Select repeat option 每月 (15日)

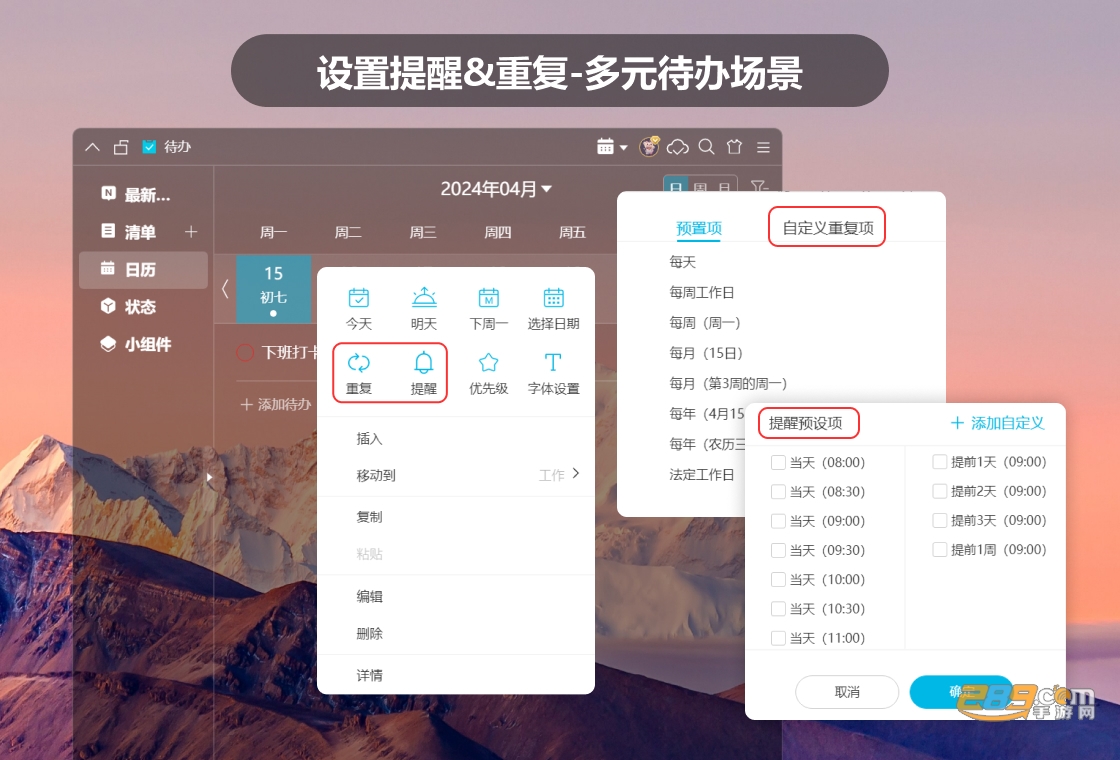(706, 353)
